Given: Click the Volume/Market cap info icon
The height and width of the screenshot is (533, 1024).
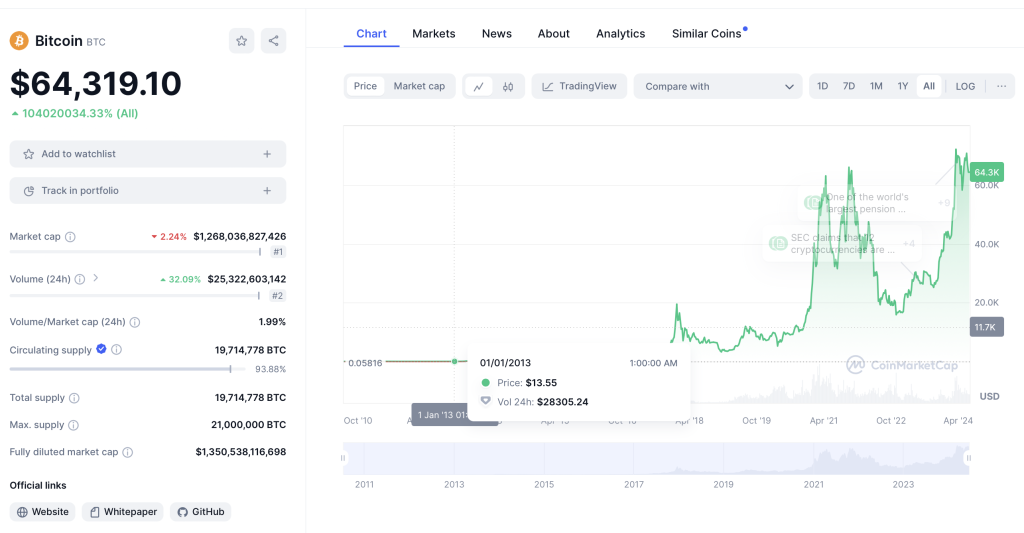Looking at the screenshot, I should tap(135, 322).
